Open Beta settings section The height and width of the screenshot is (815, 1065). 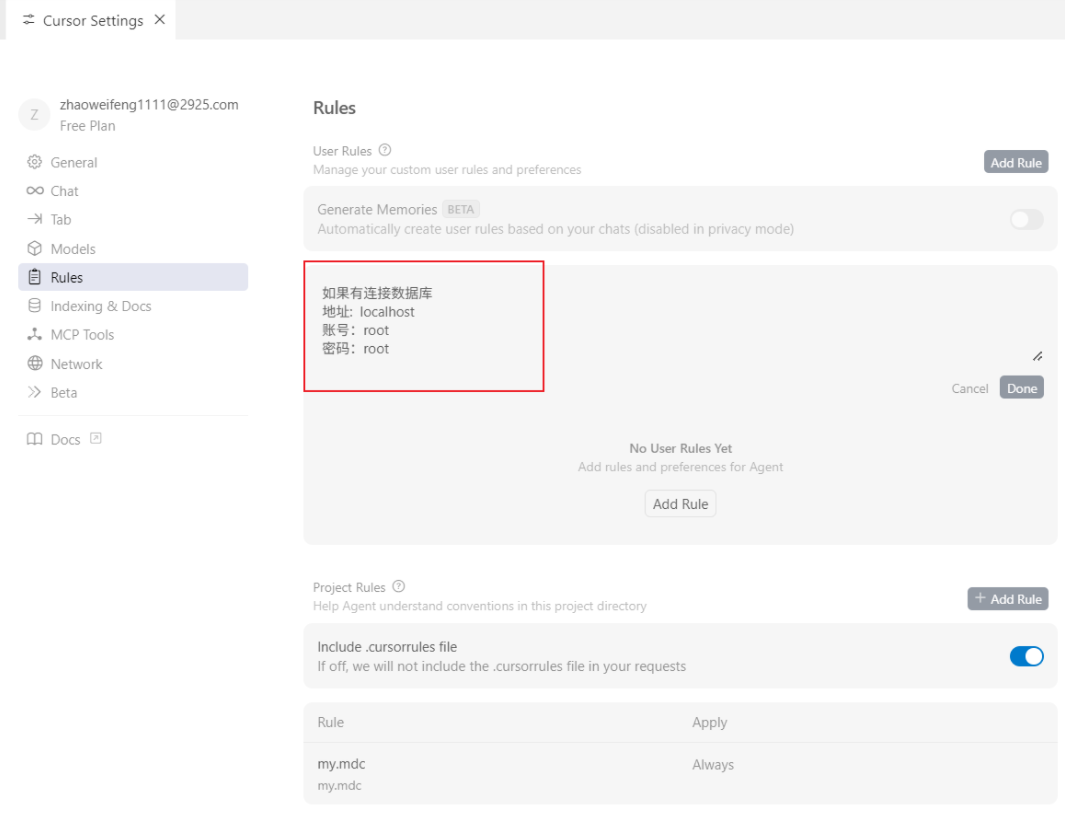[x=133, y=392]
